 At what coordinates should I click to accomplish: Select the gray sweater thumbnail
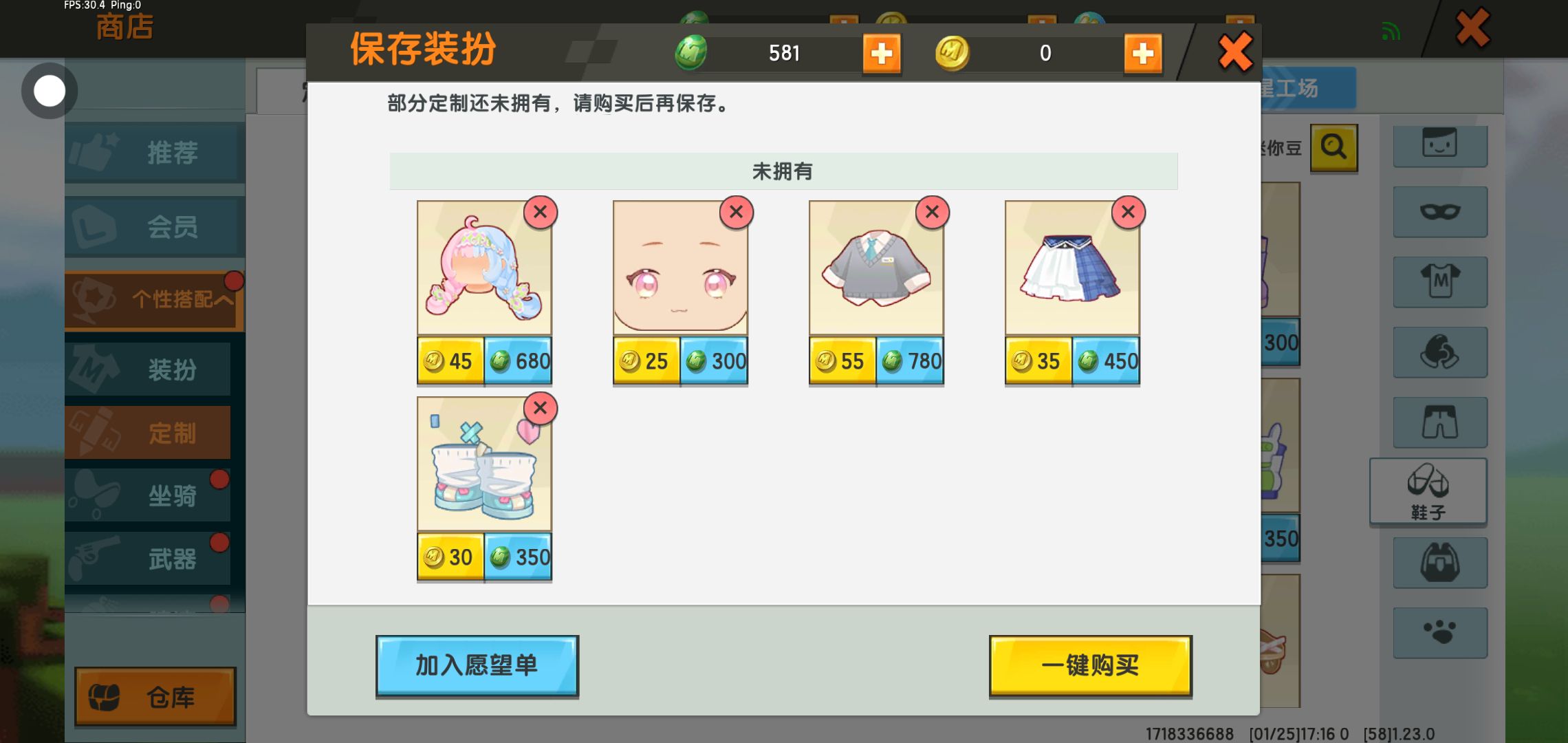click(876, 268)
